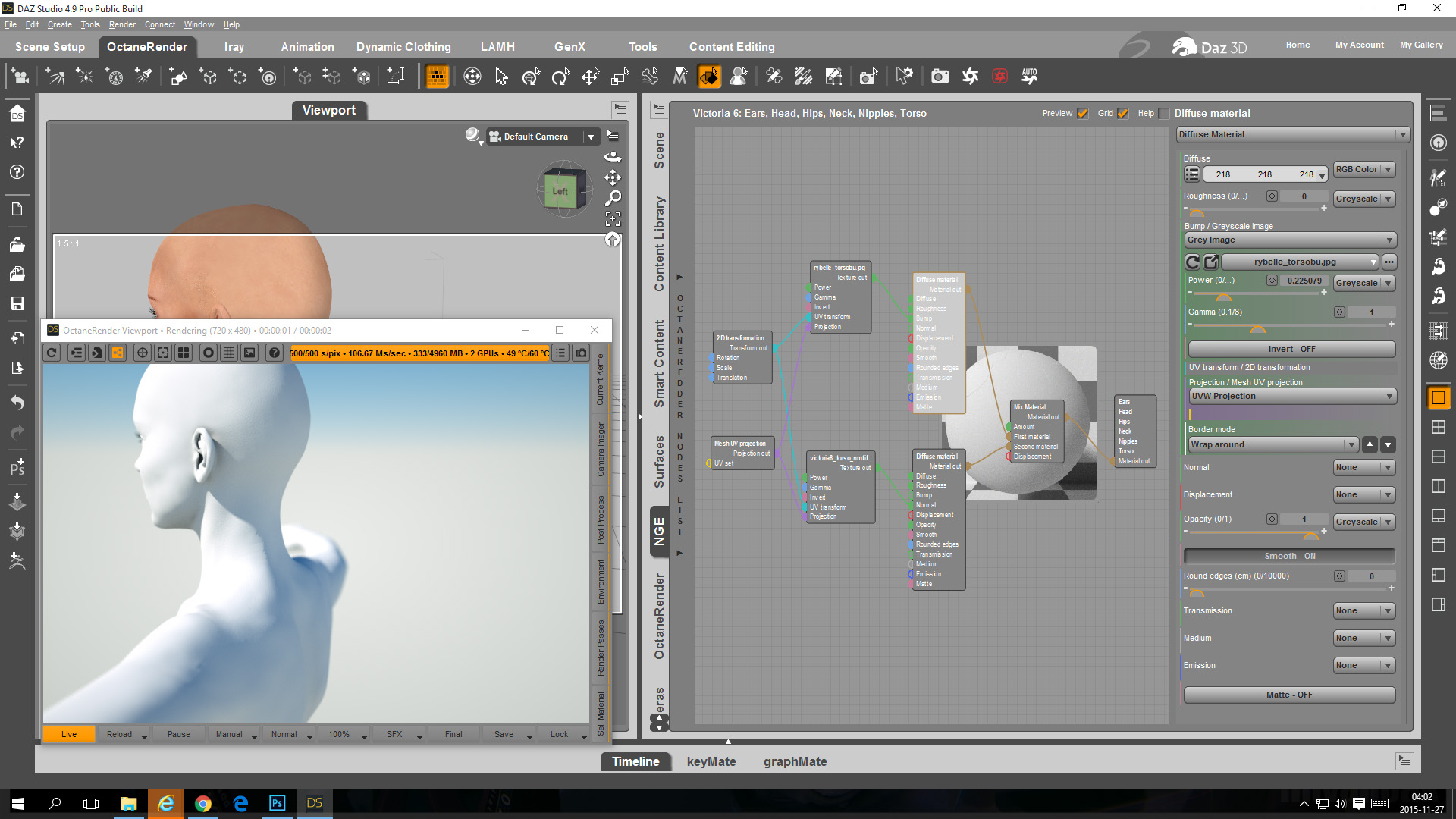Click the camera snapshot icon in Octane toolbar
Image resolution: width=1456 pixels, height=819 pixels.
pyautogui.click(x=581, y=353)
